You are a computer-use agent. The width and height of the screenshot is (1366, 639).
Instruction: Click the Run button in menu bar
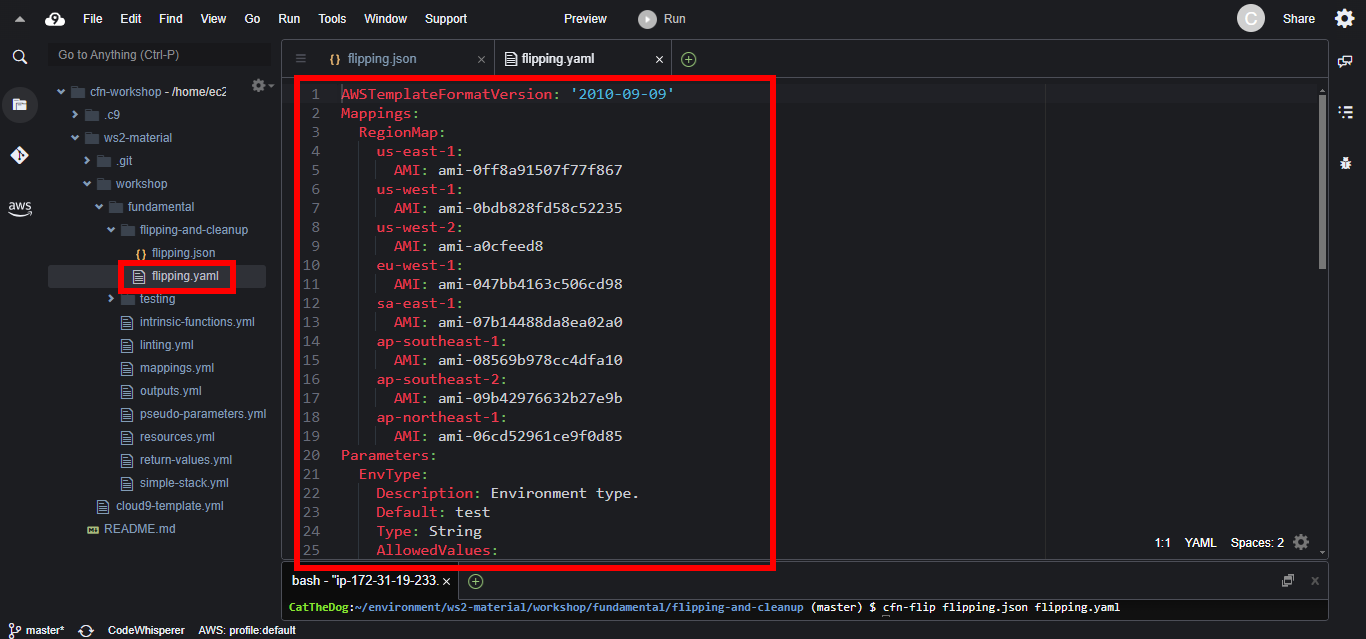coord(663,19)
